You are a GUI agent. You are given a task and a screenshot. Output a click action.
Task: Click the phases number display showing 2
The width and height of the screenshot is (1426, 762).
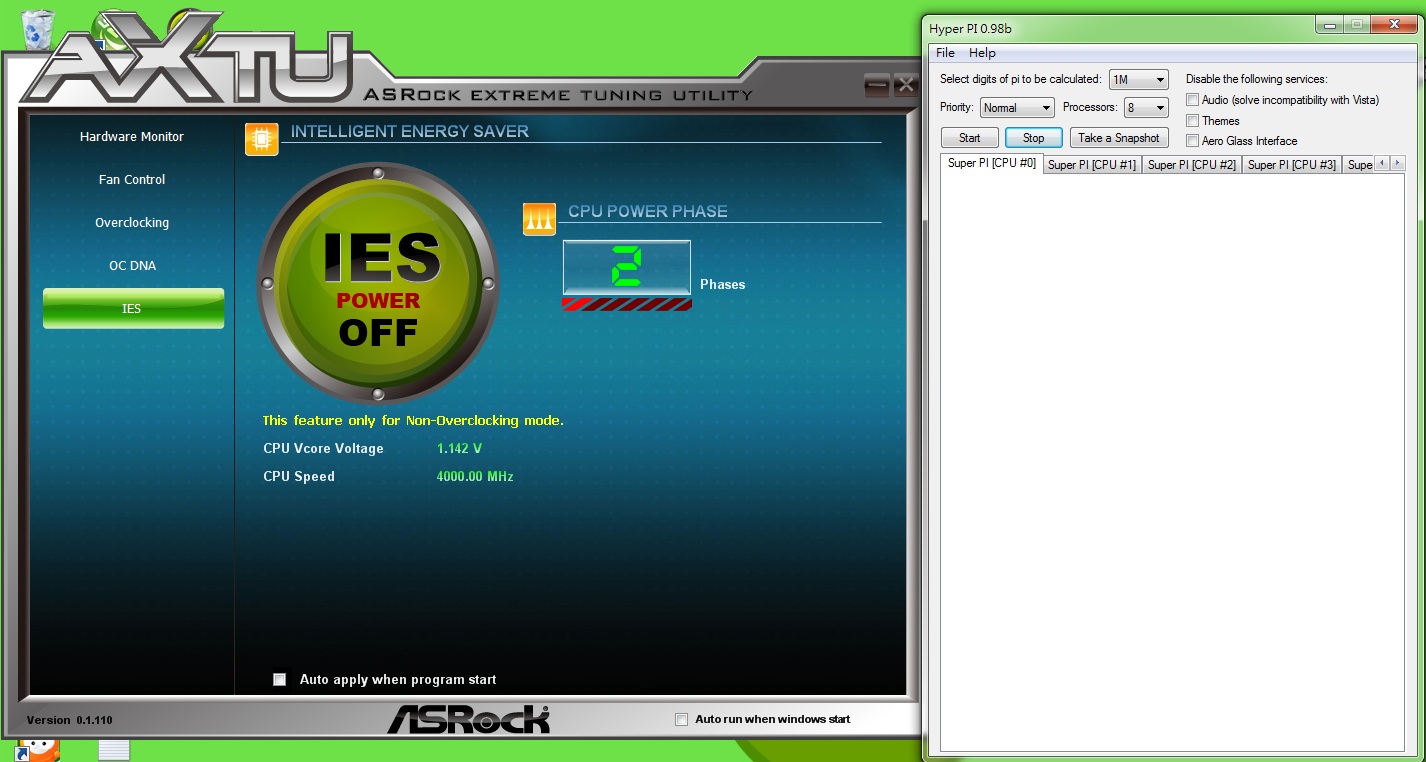pos(627,268)
